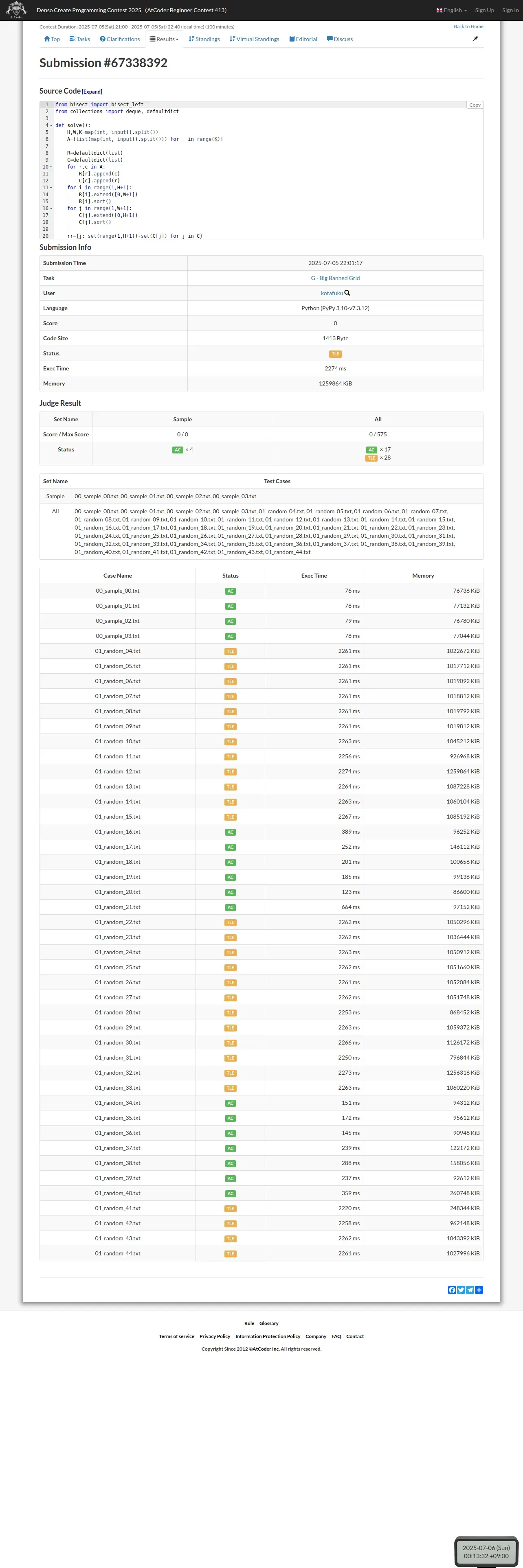Click the timestamp clock widget at bottom
This screenshot has width=523, height=1568.
(x=486, y=1552)
